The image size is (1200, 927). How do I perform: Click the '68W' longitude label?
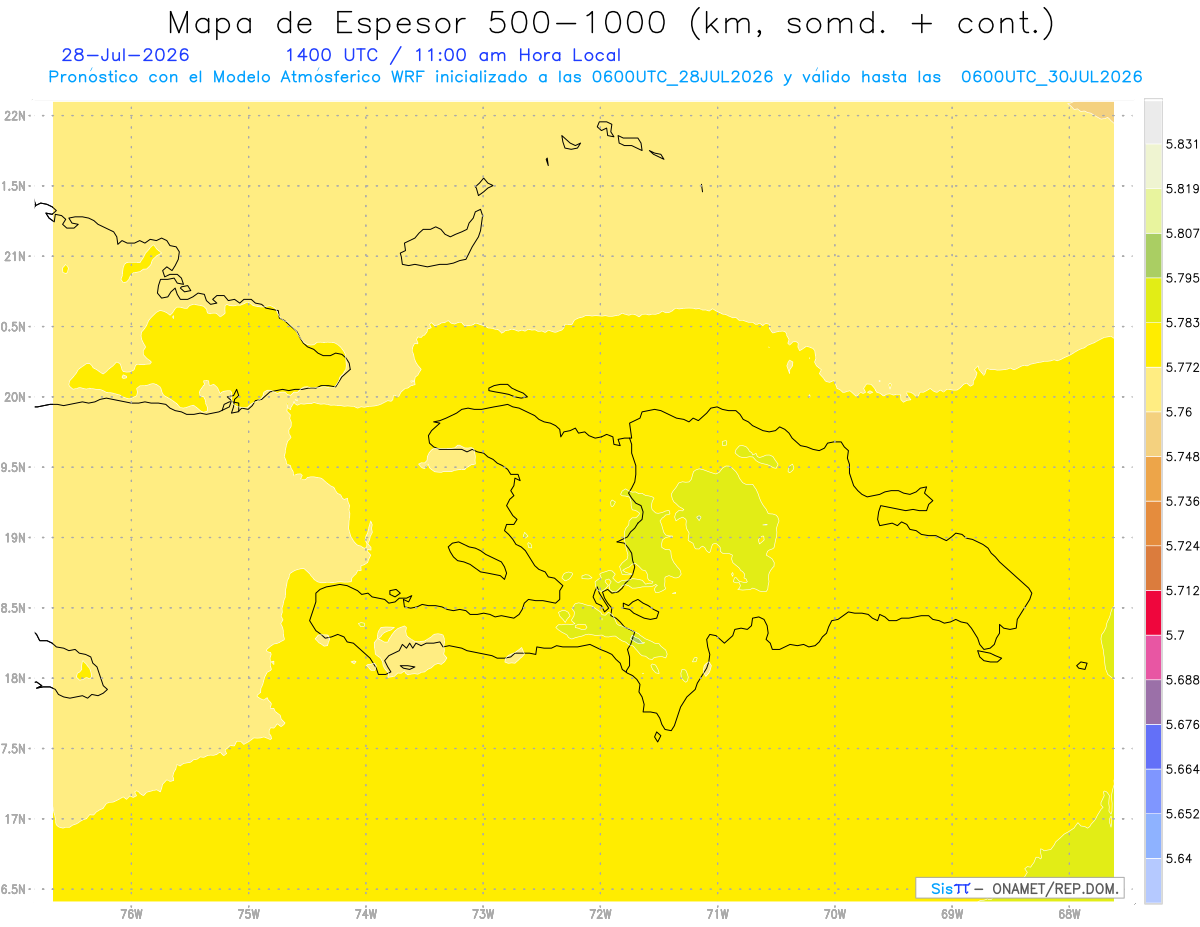[x=1068, y=913]
